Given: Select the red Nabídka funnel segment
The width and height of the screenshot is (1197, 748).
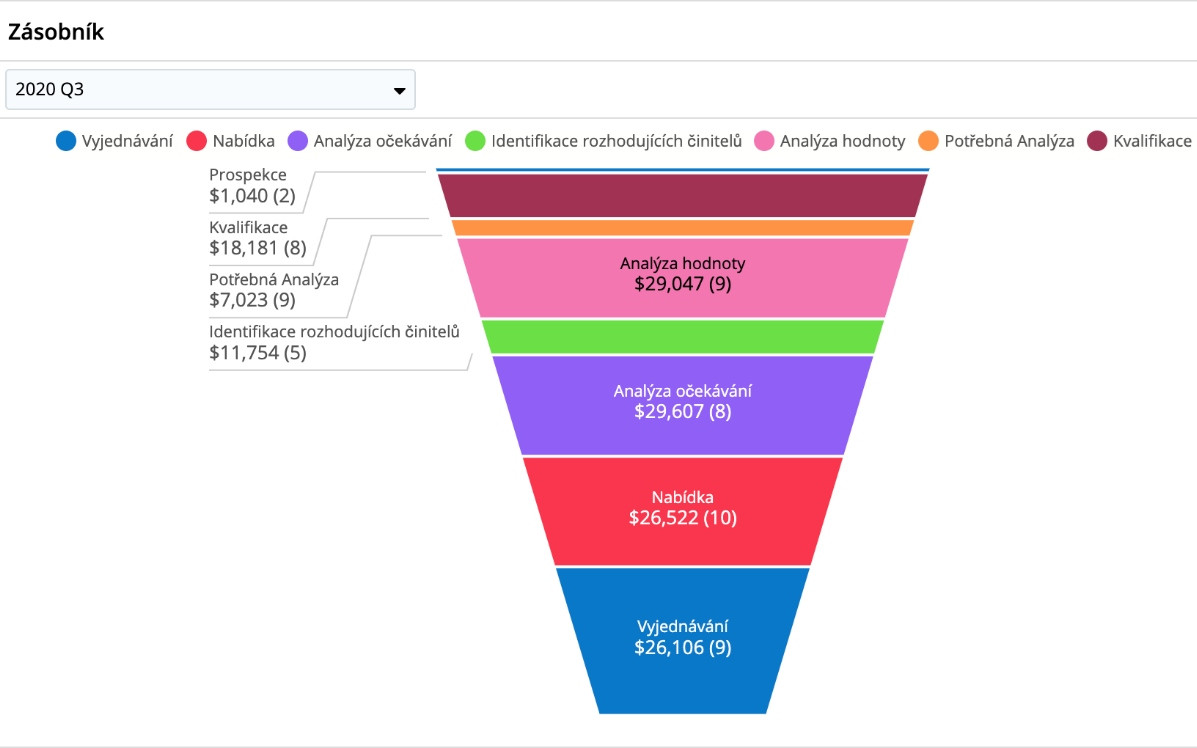Looking at the screenshot, I should (x=683, y=510).
